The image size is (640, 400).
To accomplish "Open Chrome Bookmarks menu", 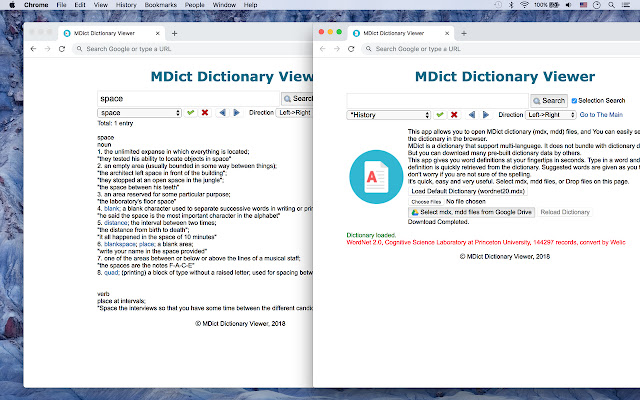I will [x=161, y=5].
